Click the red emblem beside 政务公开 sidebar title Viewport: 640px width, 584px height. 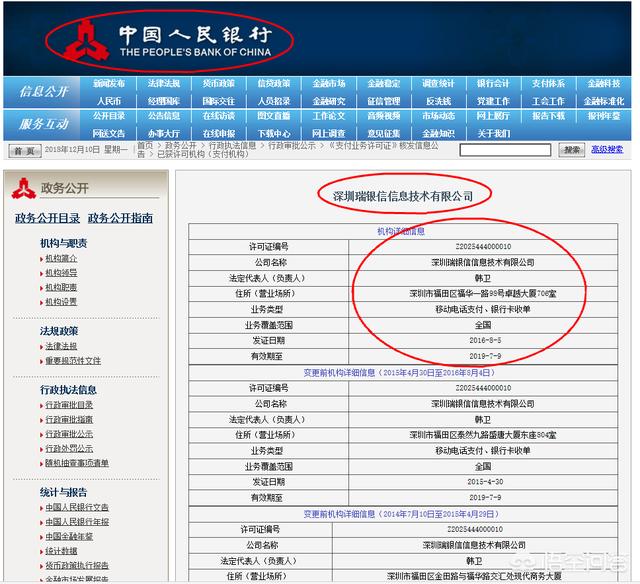[21, 187]
